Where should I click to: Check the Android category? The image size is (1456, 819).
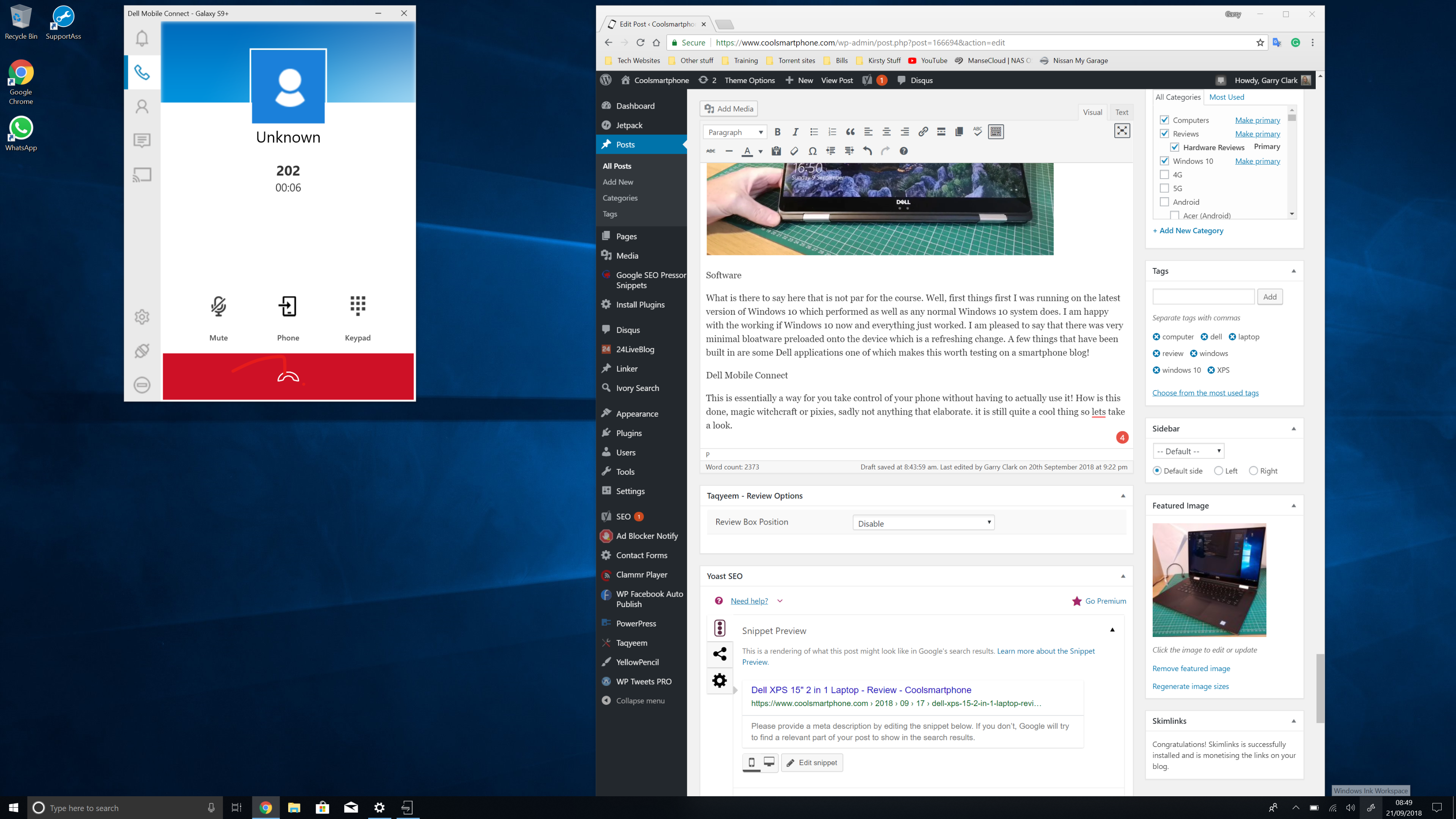[x=1164, y=202]
